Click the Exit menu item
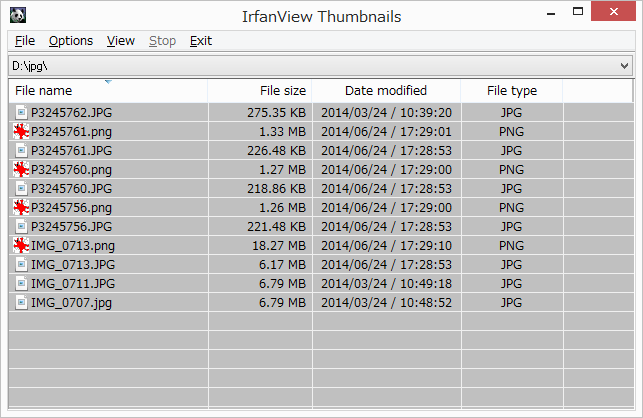The width and height of the screenshot is (643, 418). pyautogui.click(x=201, y=41)
